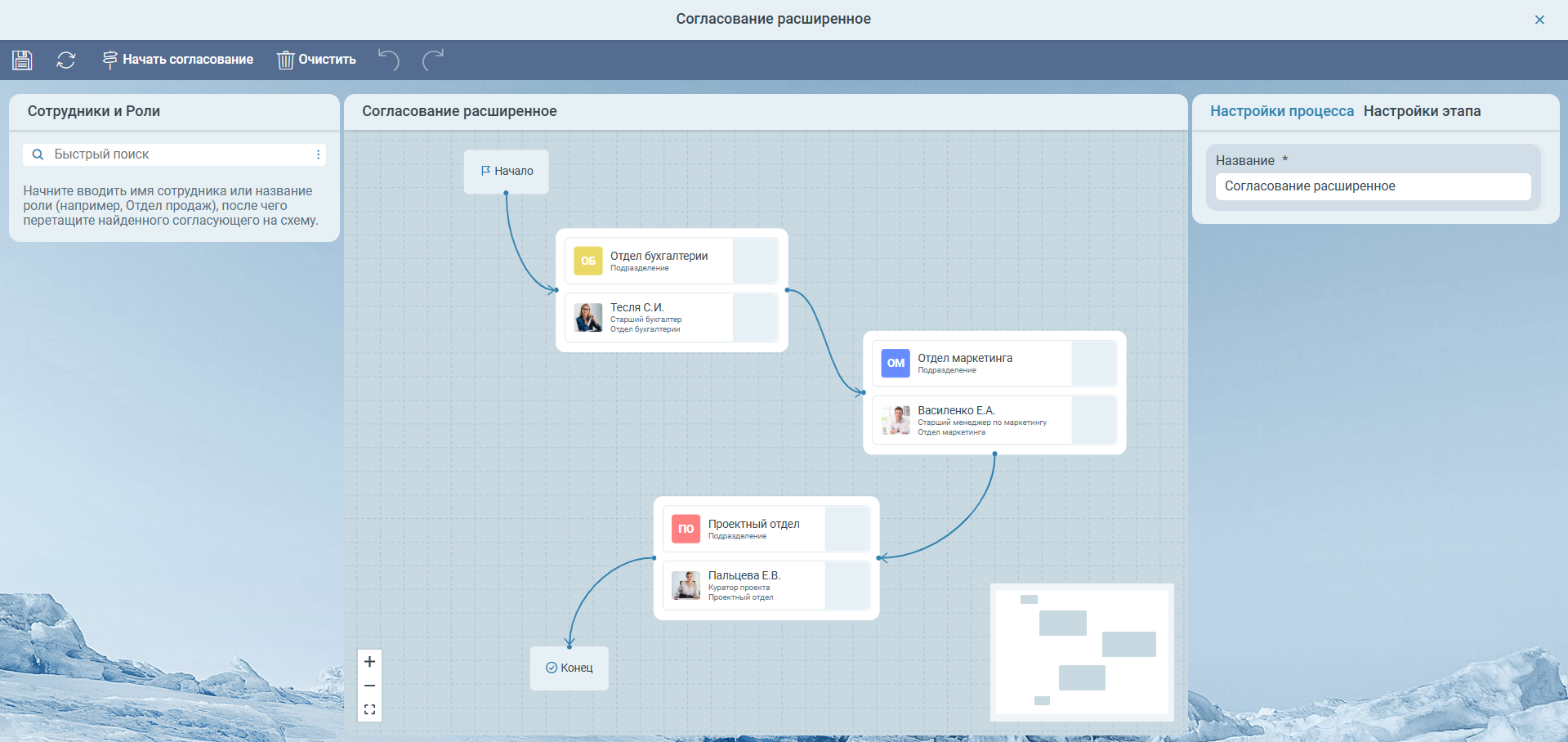The width and height of the screenshot is (1568, 742).
Task: Click the fit-to-screen icon
Action: (x=369, y=709)
